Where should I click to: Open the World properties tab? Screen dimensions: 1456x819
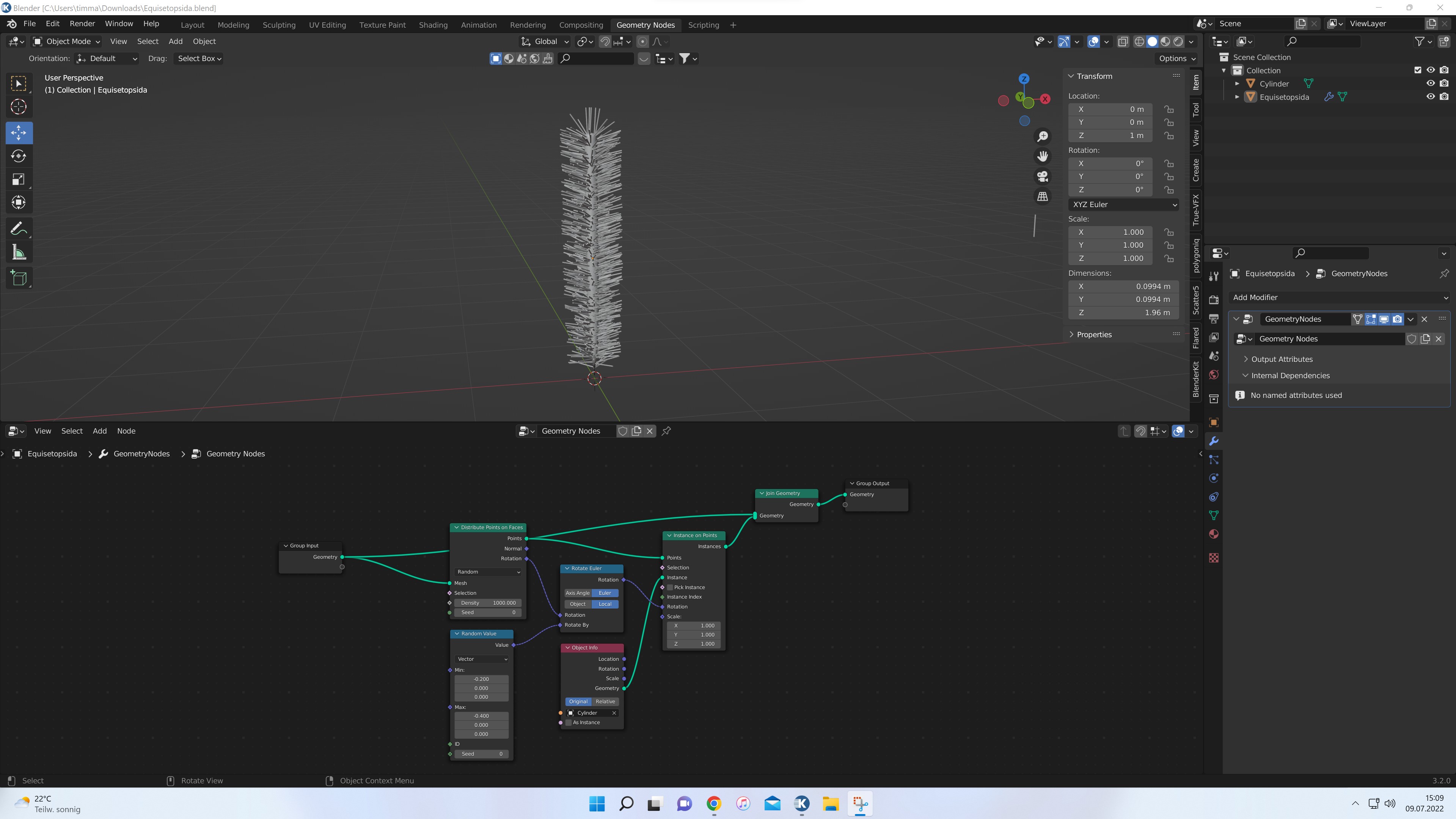coord(1214,375)
